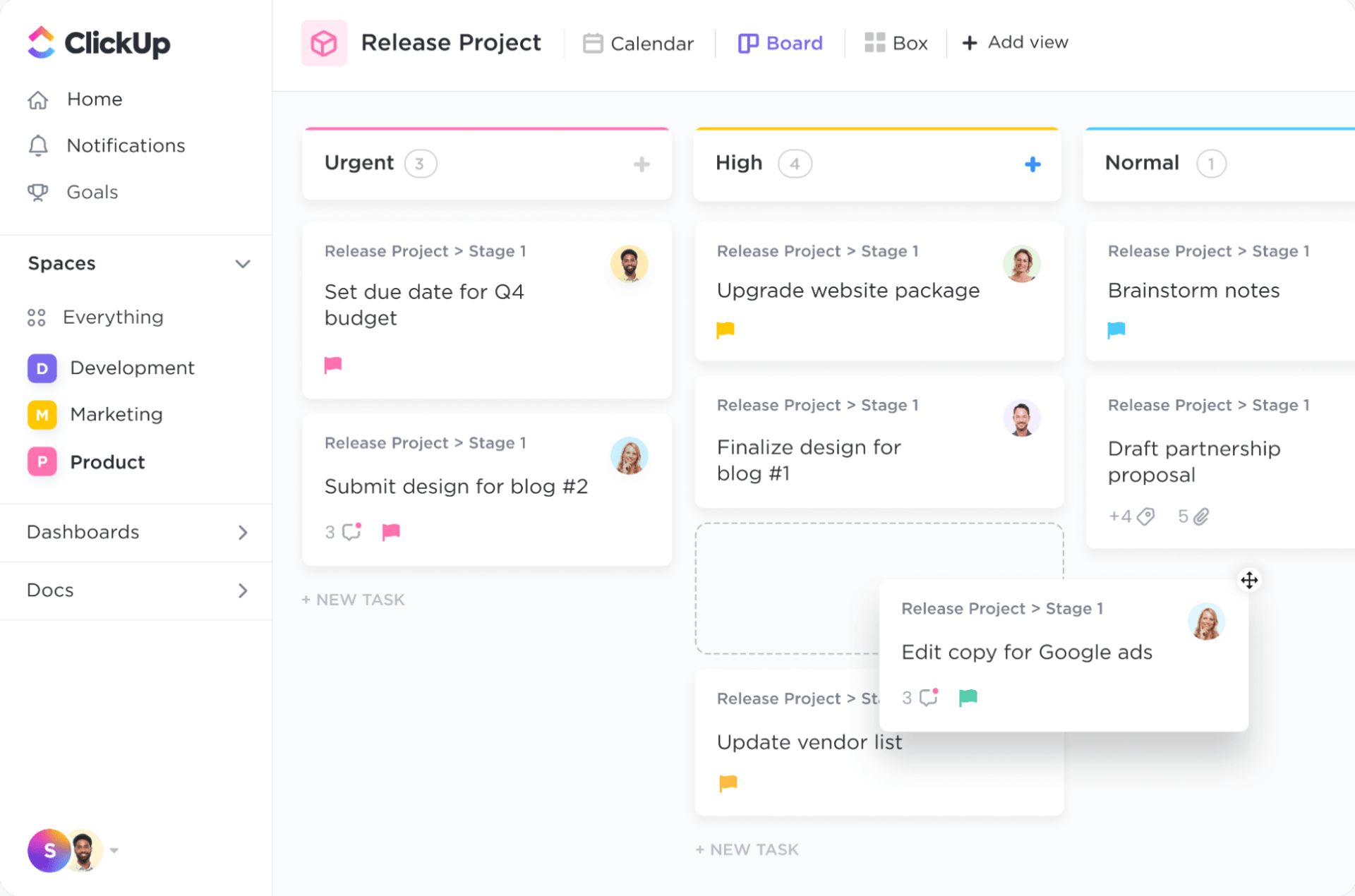Click + NEW TASK under Urgent column
Image resolution: width=1355 pixels, height=896 pixels.
[x=353, y=600]
